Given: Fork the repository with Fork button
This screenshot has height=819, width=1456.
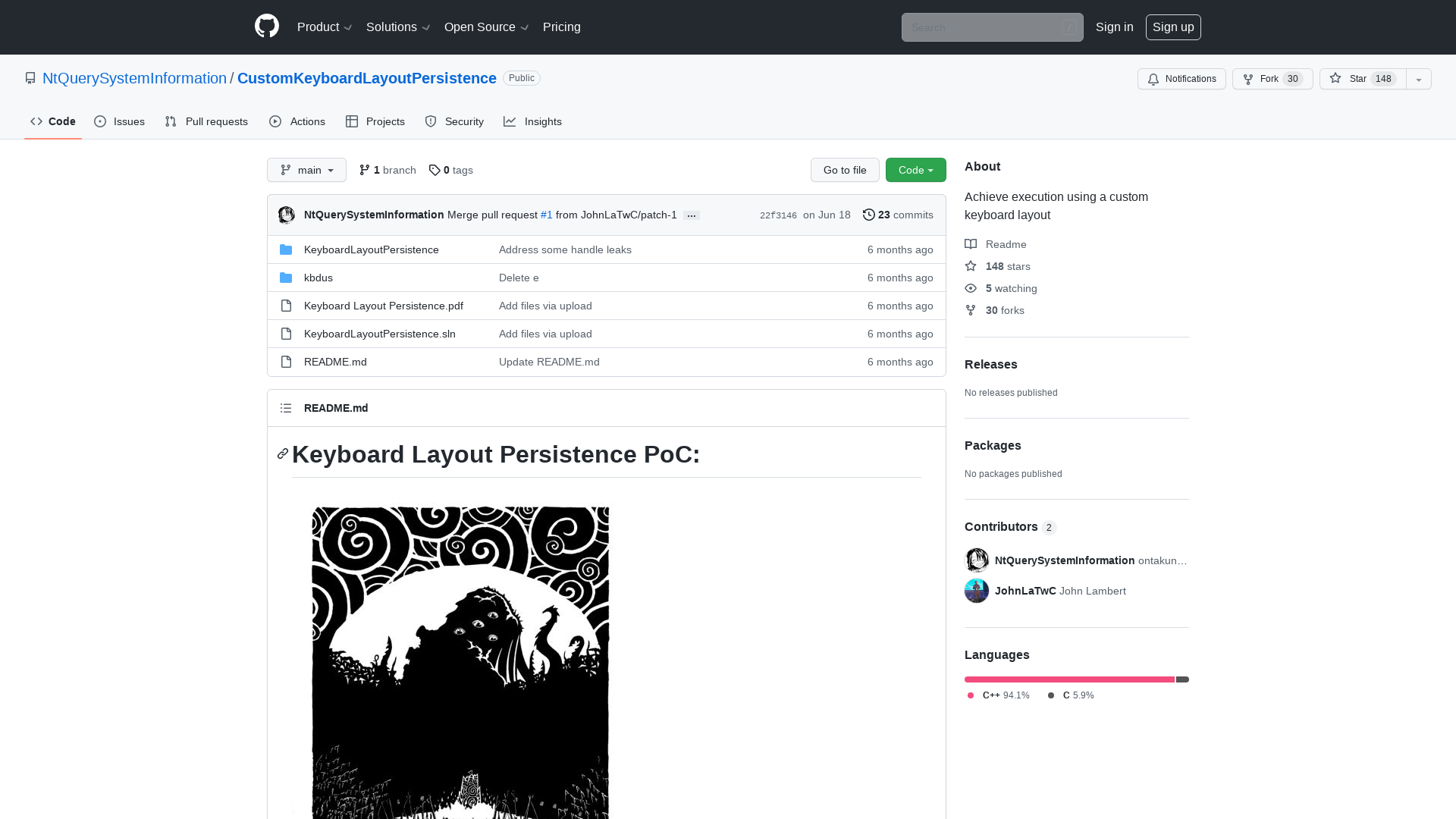Looking at the screenshot, I should point(1272,79).
